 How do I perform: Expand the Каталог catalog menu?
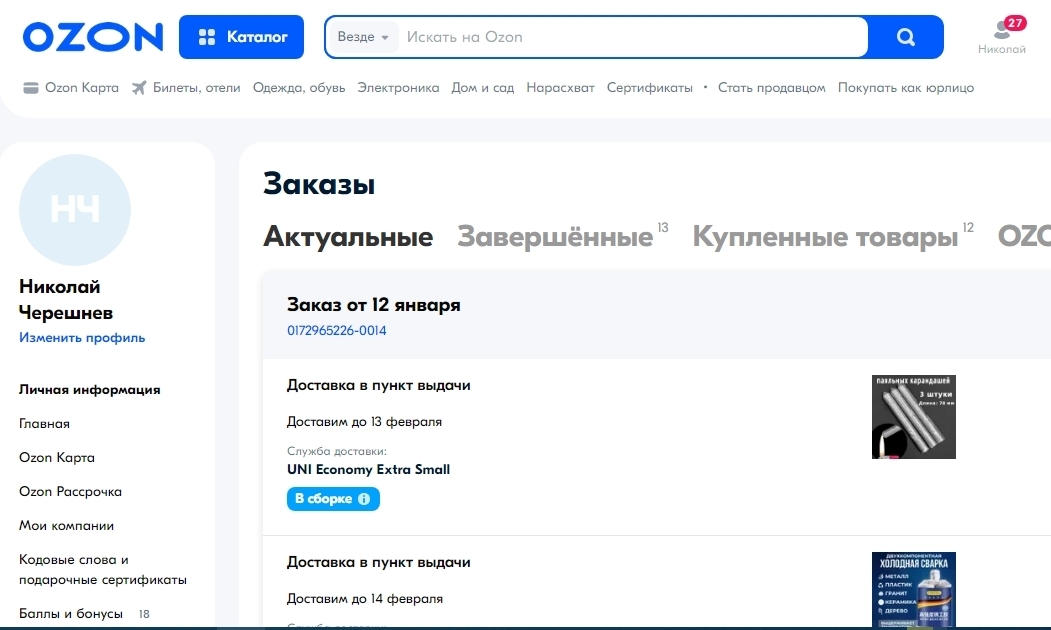241,36
